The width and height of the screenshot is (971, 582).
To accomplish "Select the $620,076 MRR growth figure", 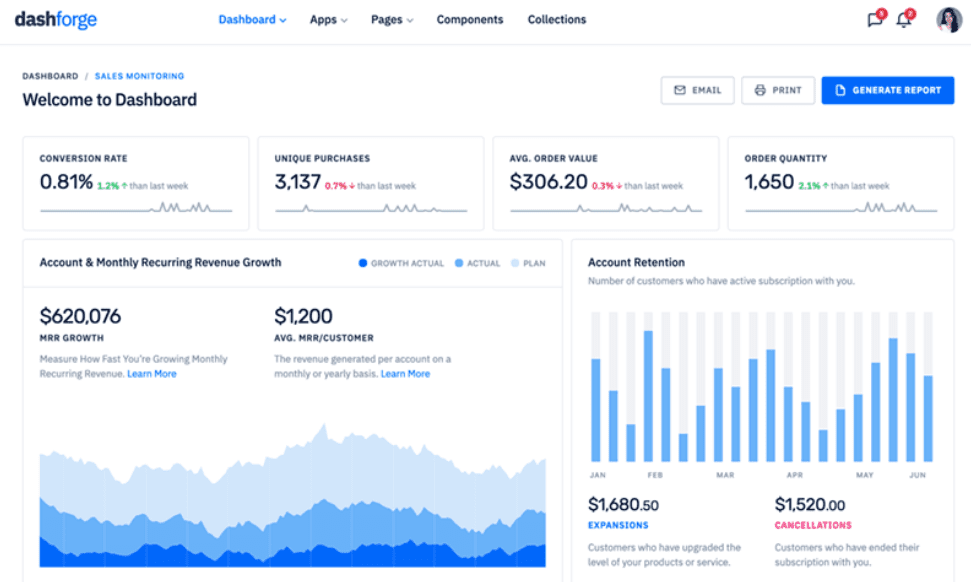I will (81, 316).
